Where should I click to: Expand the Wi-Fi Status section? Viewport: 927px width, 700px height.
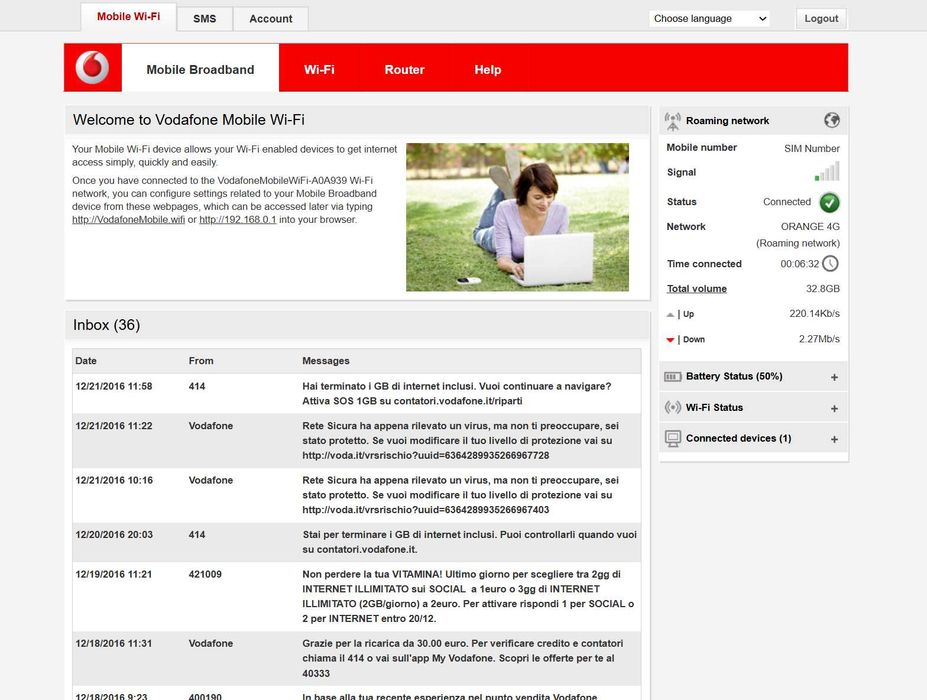[x=834, y=409]
